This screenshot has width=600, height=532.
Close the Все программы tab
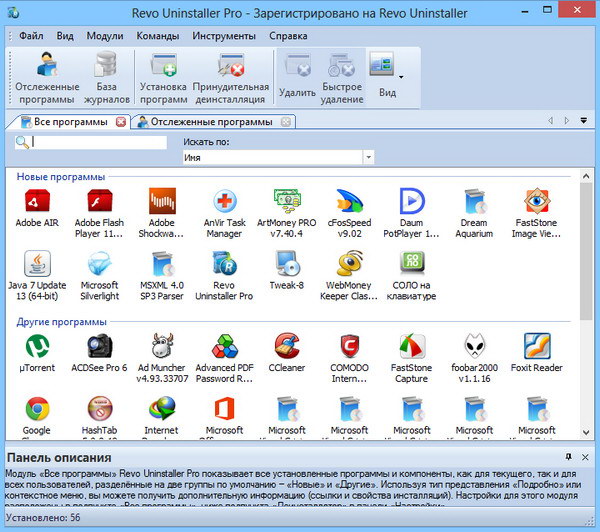pos(120,122)
